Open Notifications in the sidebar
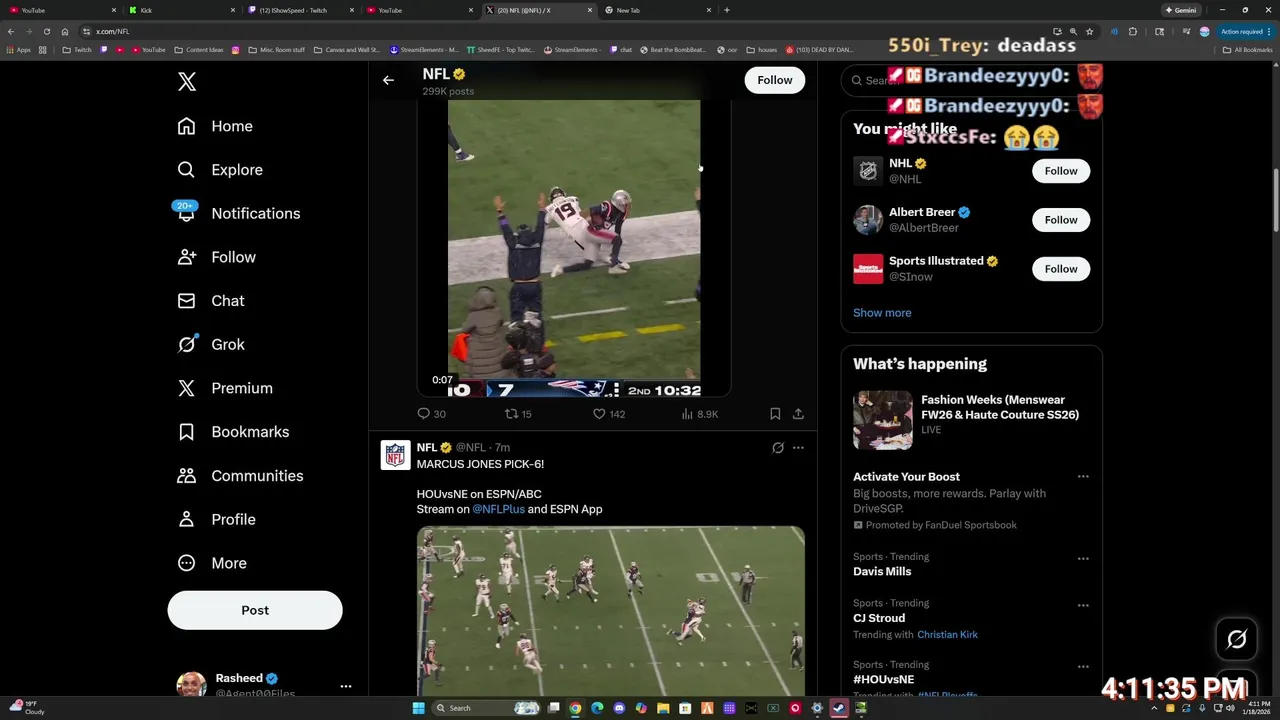Viewport: 1280px width, 720px height. (238, 213)
